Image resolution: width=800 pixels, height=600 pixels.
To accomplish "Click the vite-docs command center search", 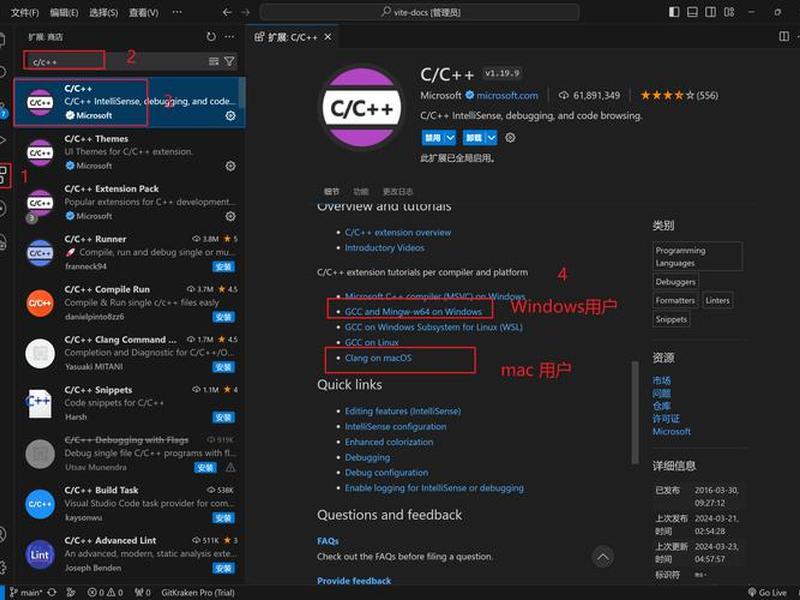I will coord(419,12).
